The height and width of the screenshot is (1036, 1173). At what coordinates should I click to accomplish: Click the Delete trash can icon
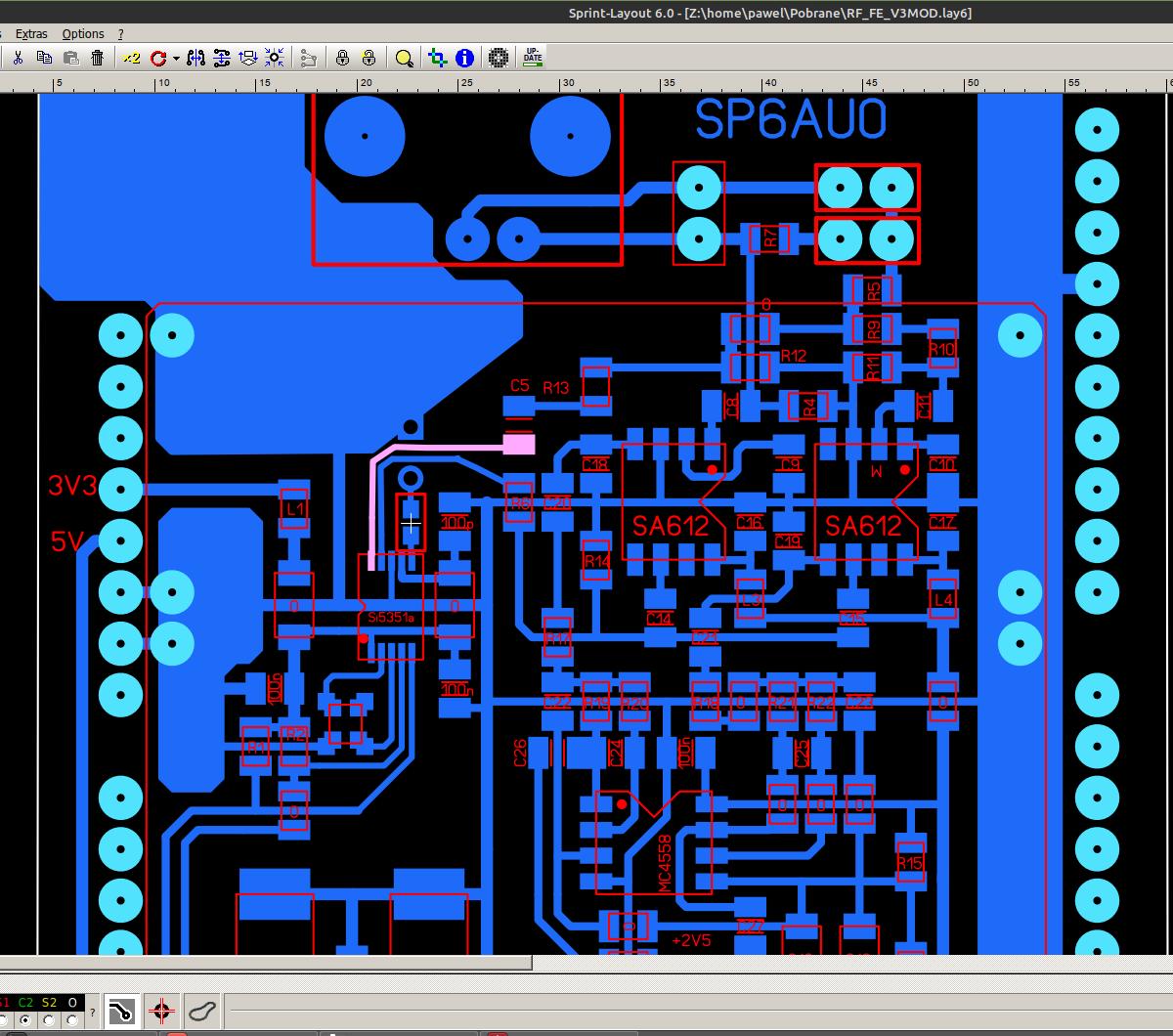coord(97,58)
